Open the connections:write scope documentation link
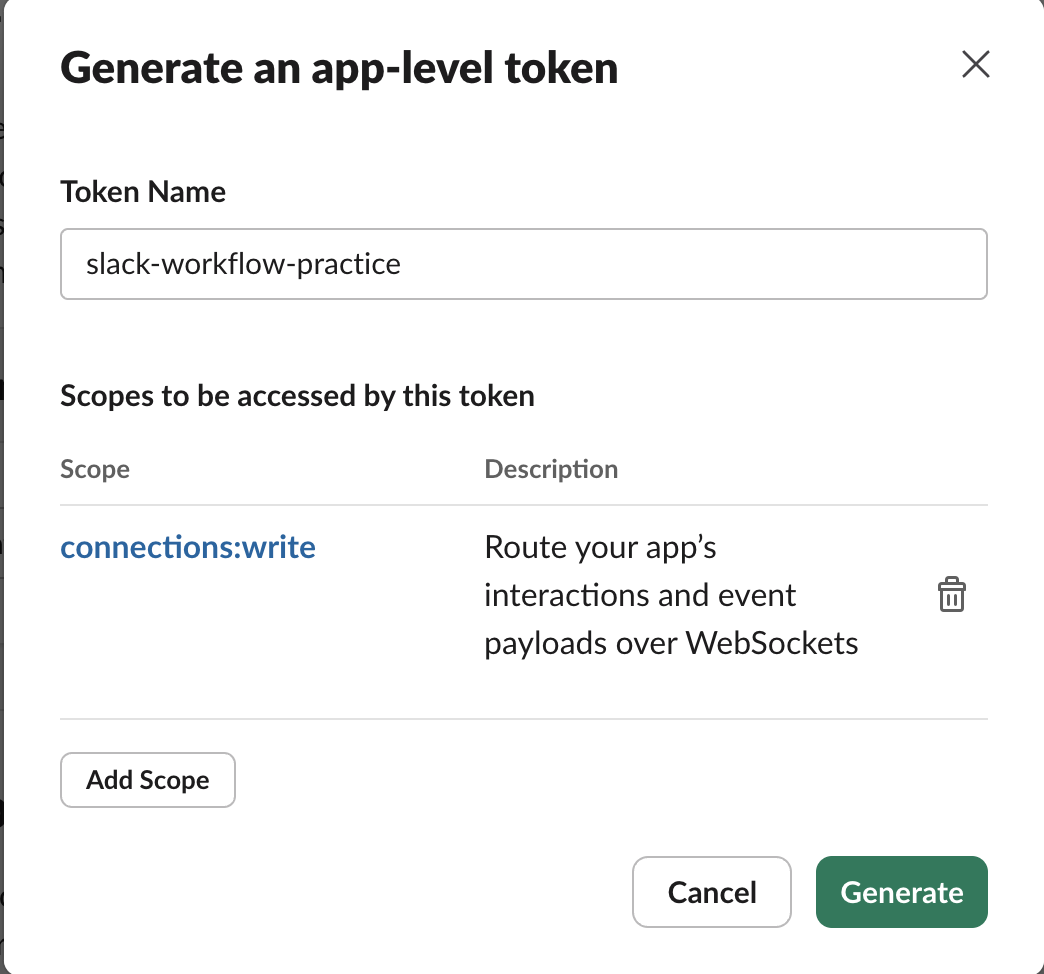Image resolution: width=1044 pixels, height=974 pixels. [188, 547]
